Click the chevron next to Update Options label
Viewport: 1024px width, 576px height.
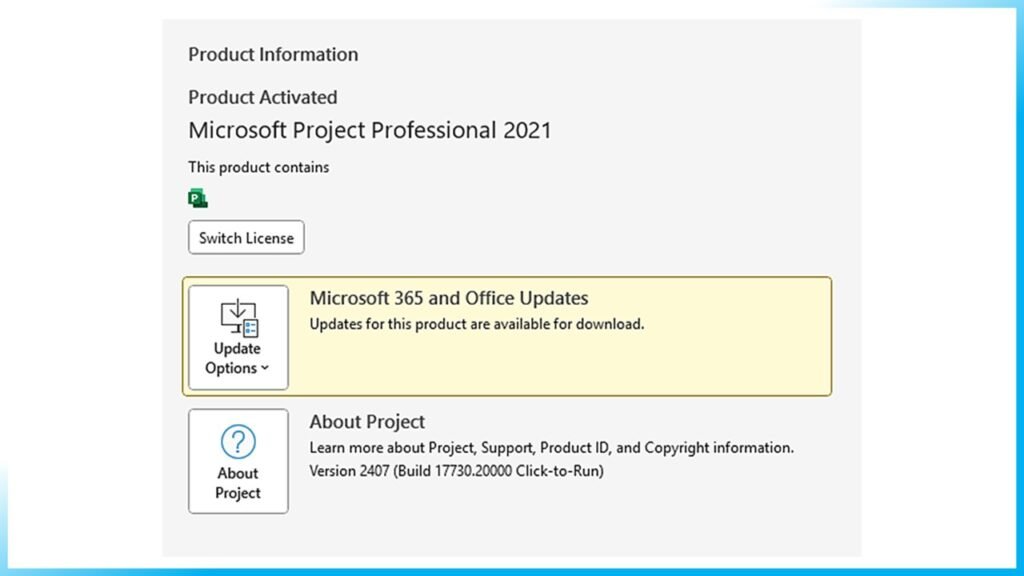(x=265, y=368)
